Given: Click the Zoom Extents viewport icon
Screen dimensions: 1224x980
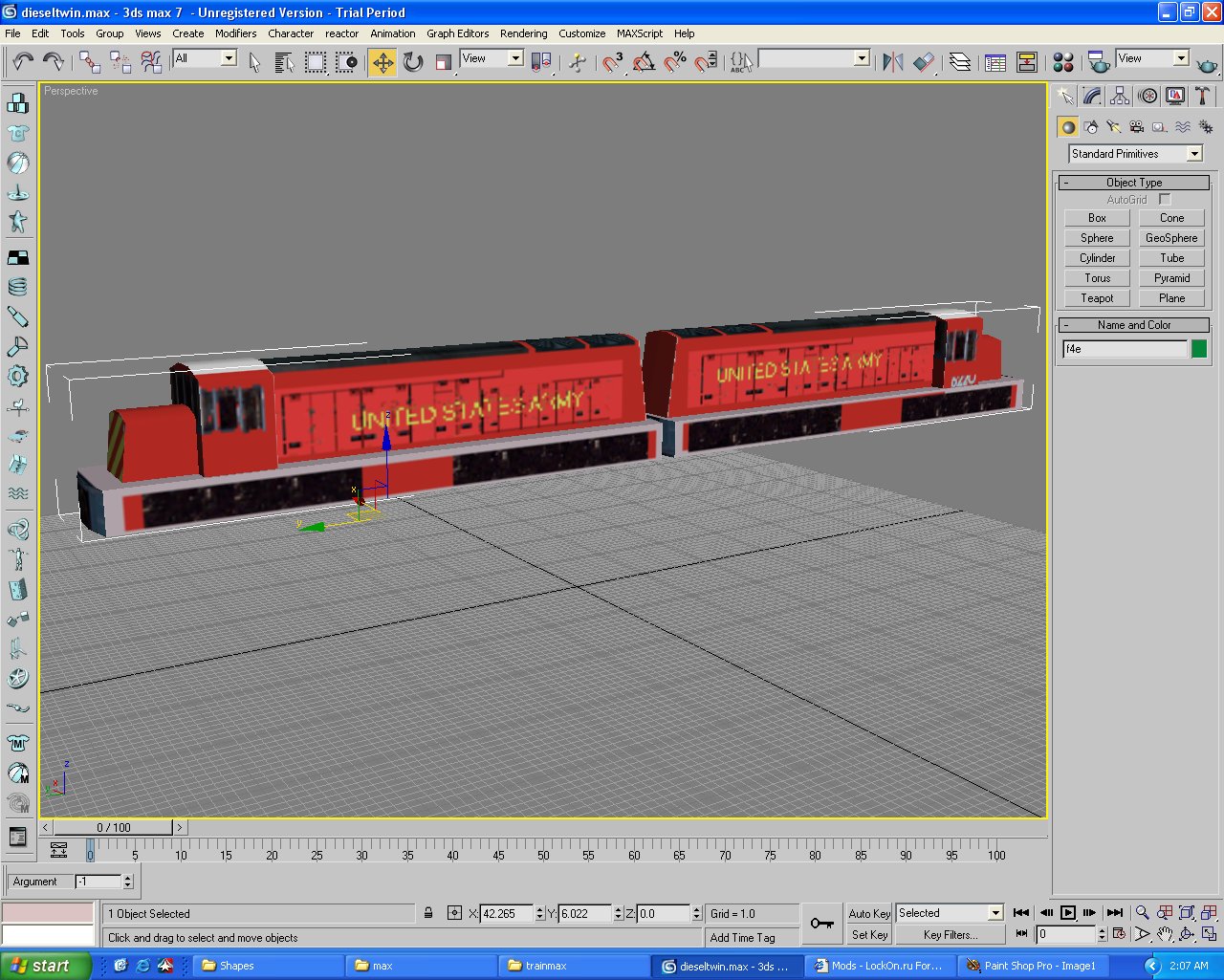Looking at the screenshot, I should 1187,912.
